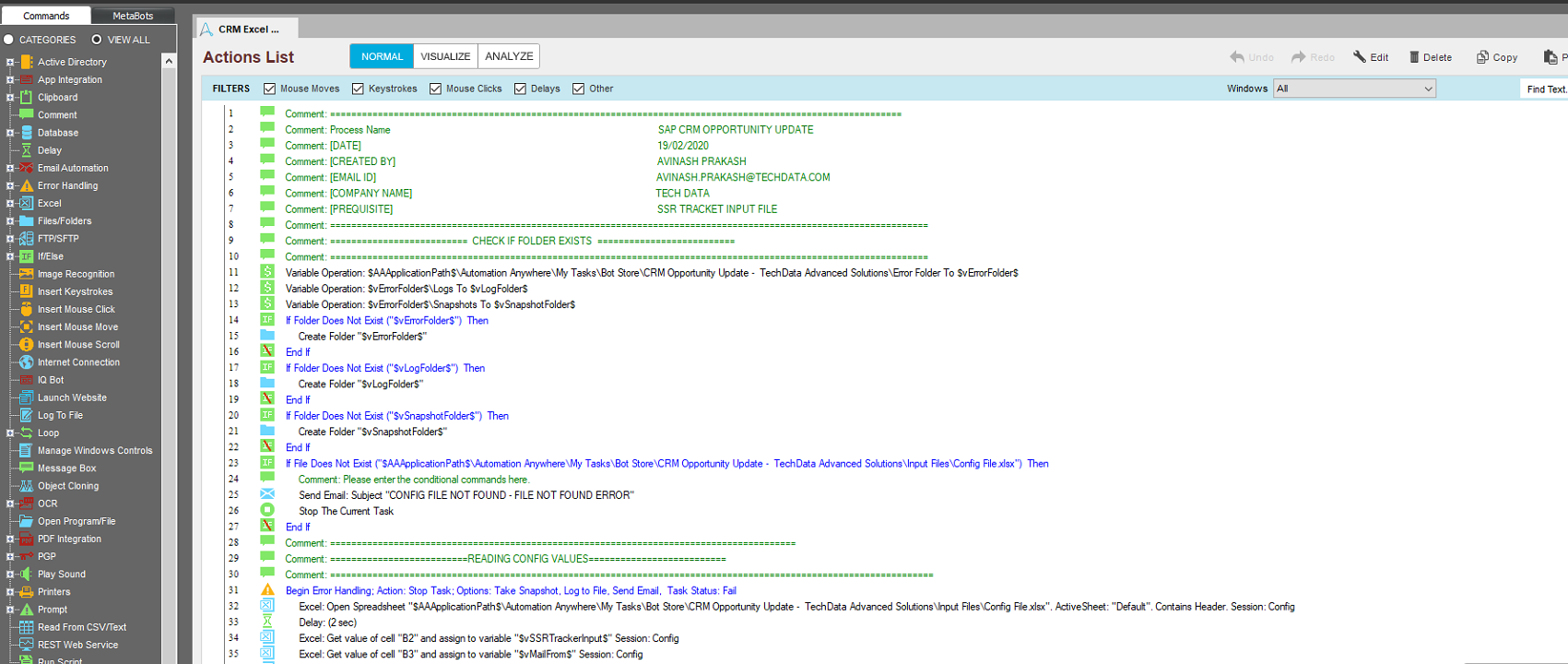Toggle the Keystrokes filter checkbox
The height and width of the screenshot is (664, 1568).
[x=358, y=89]
